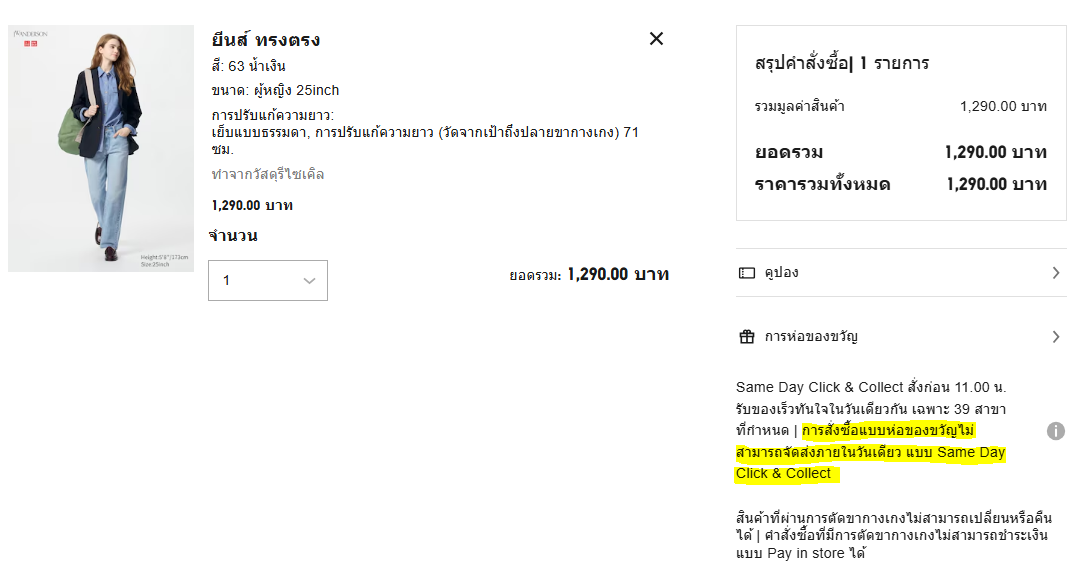
Task: Click the gift box icon beside การห่อของขวัญ
Action: click(x=747, y=336)
